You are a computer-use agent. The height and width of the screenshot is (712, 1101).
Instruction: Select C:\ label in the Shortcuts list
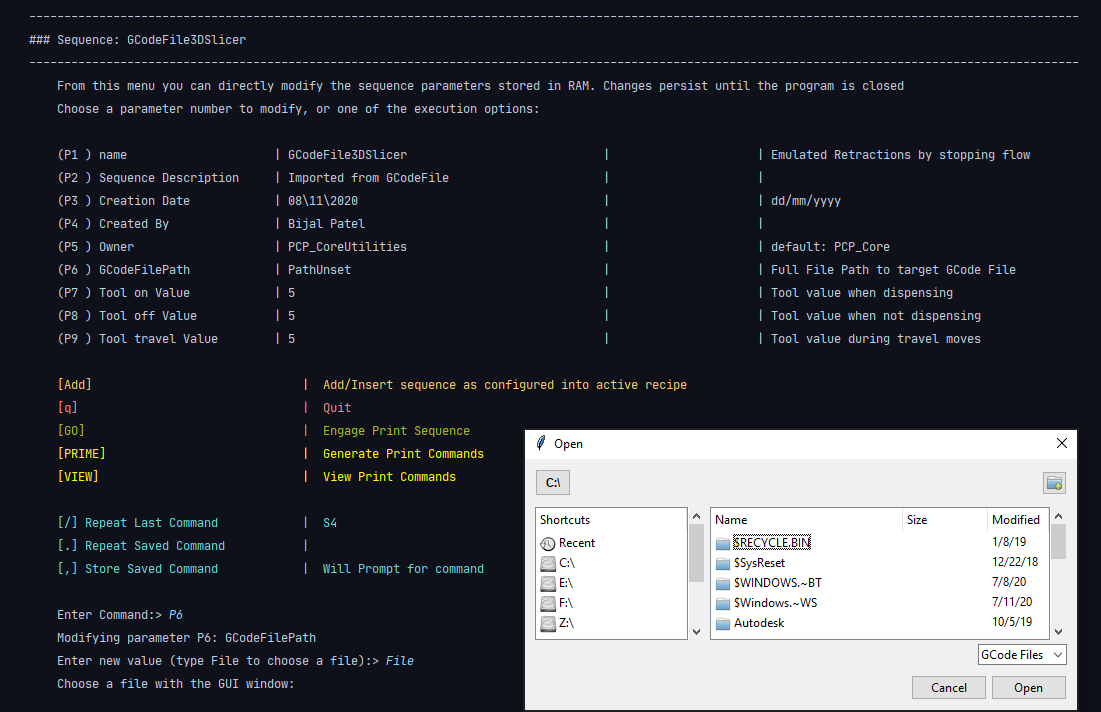pyautogui.click(x=567, y=563)
